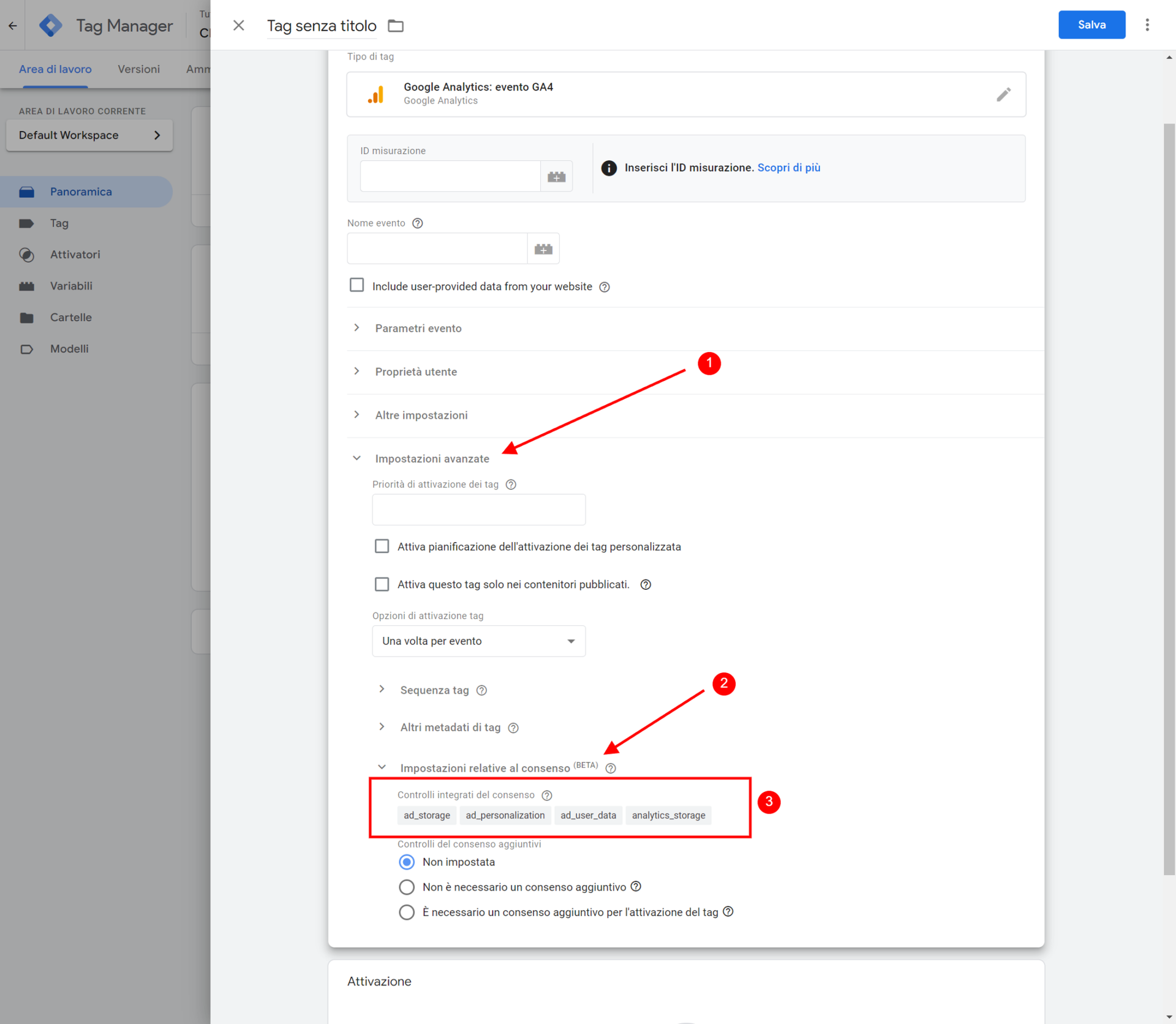1176x1024 pixels.
Task: Click the ad_storage consent chip
Action: tap(427, 815)
